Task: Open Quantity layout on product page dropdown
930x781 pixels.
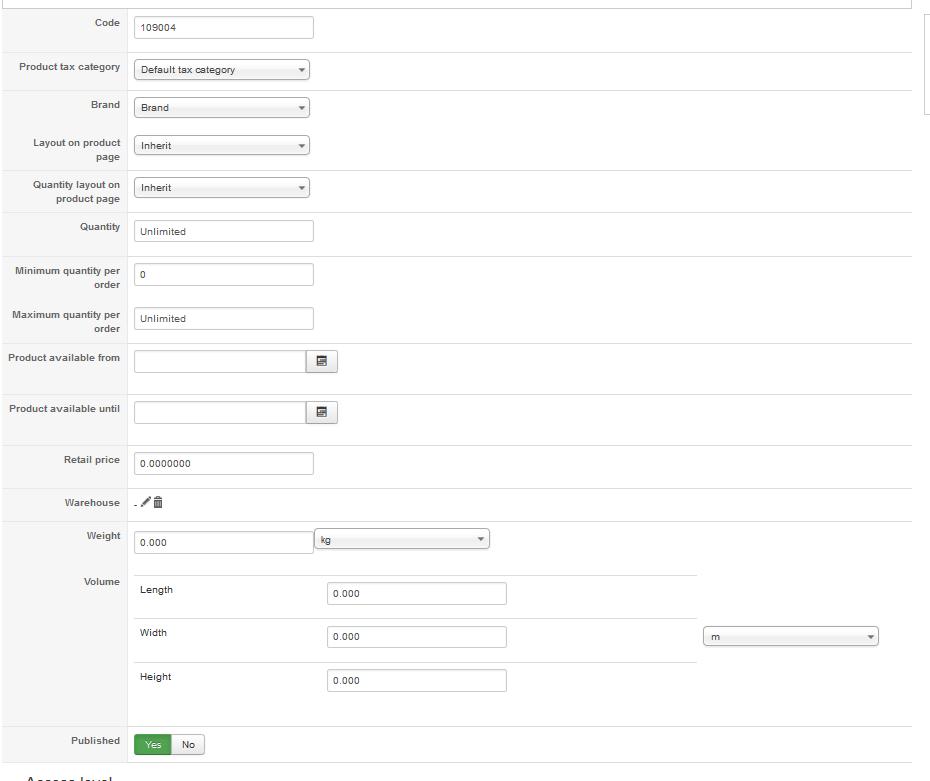Action: pos(222,188)
